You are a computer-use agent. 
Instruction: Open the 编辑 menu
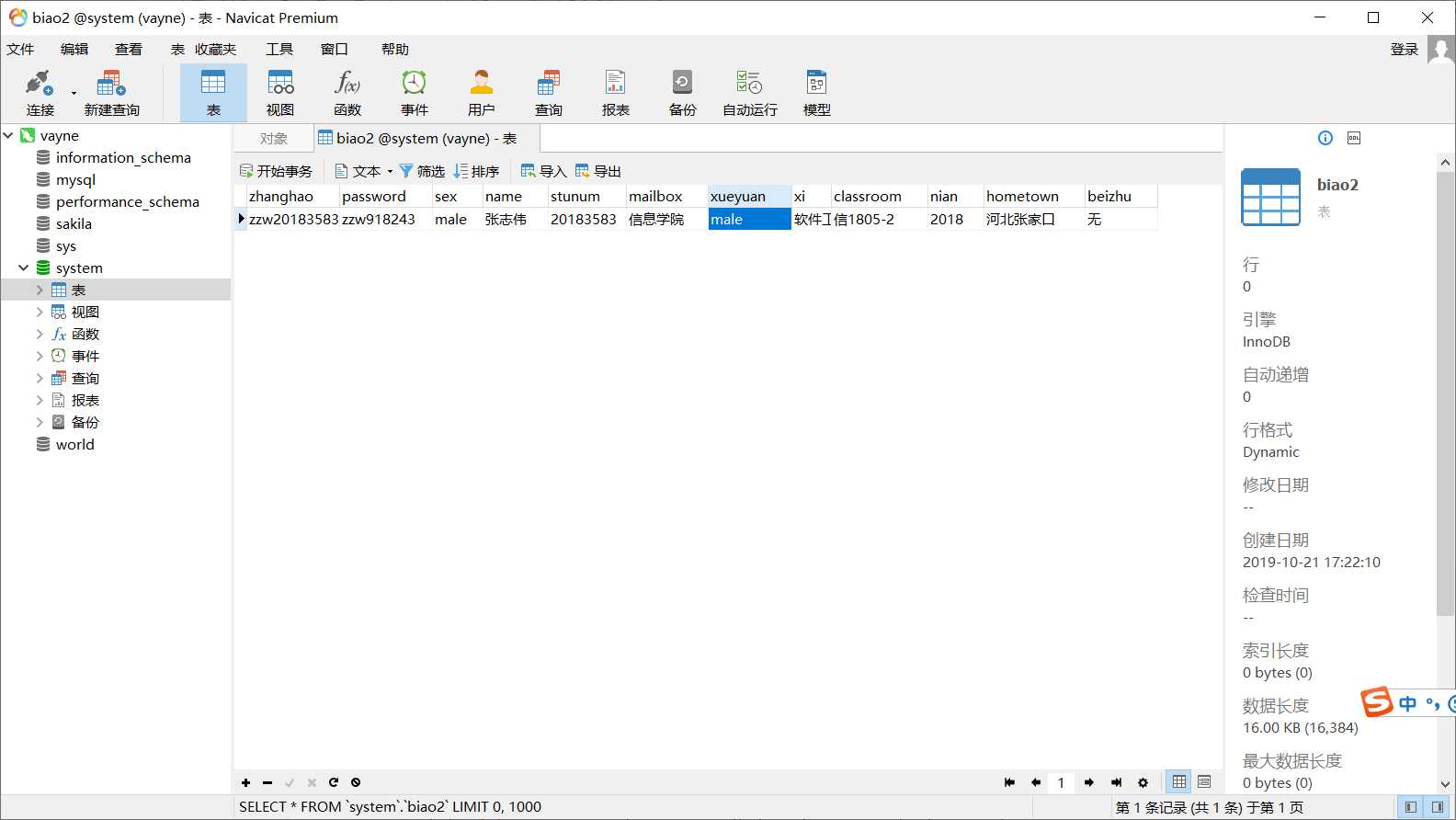point(74,49)
